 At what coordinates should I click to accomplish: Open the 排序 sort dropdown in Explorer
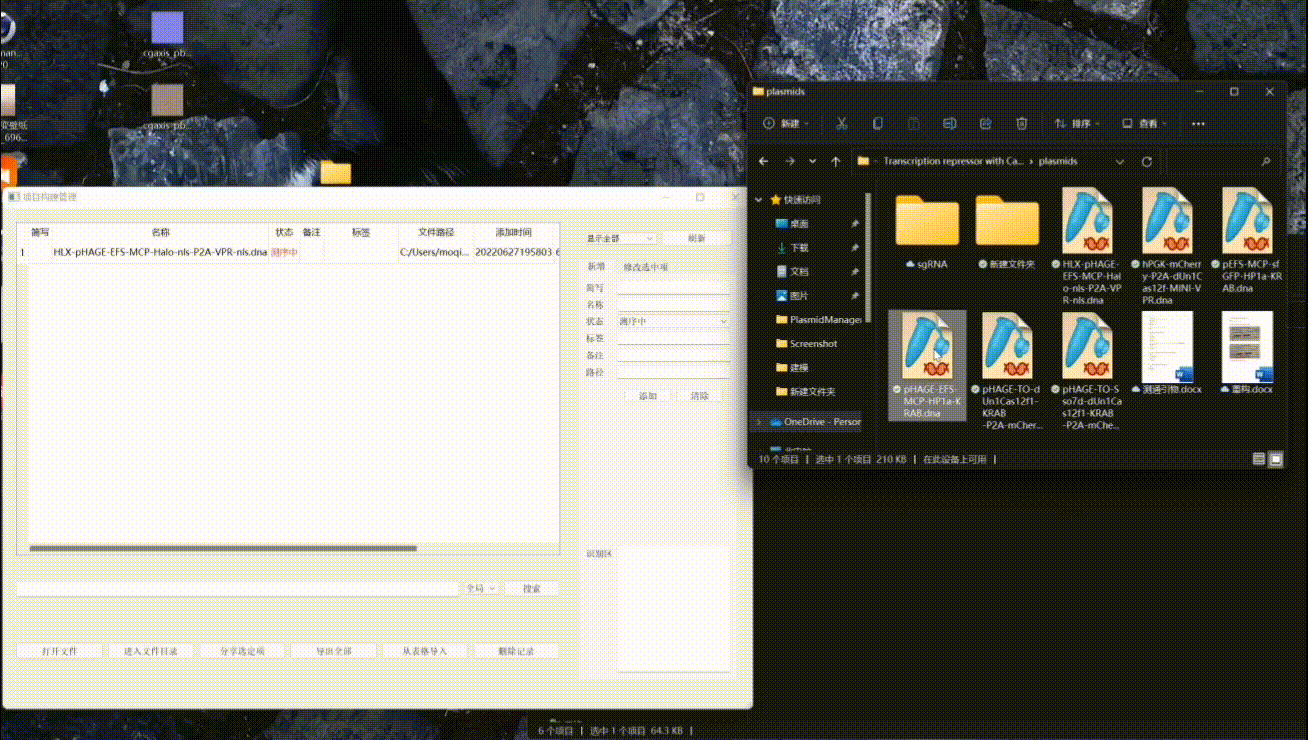click(x=1077, y=124)
